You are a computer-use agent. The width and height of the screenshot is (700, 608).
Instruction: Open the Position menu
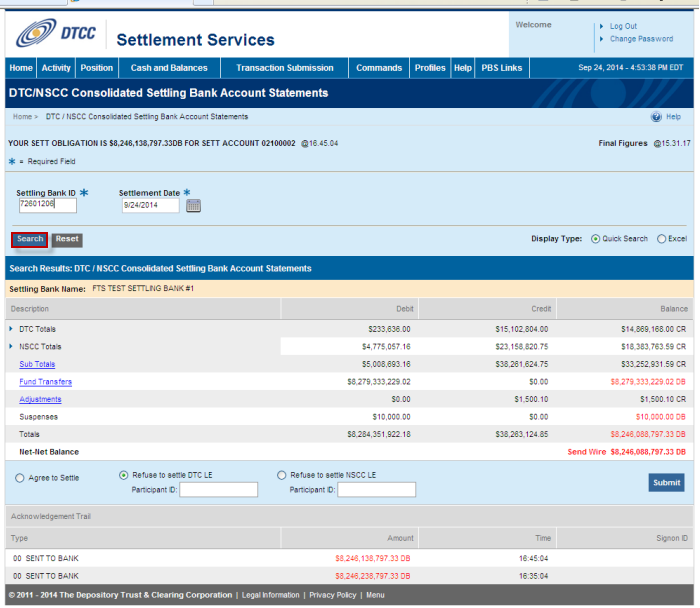pyautogui.click(x=97, y=68)
